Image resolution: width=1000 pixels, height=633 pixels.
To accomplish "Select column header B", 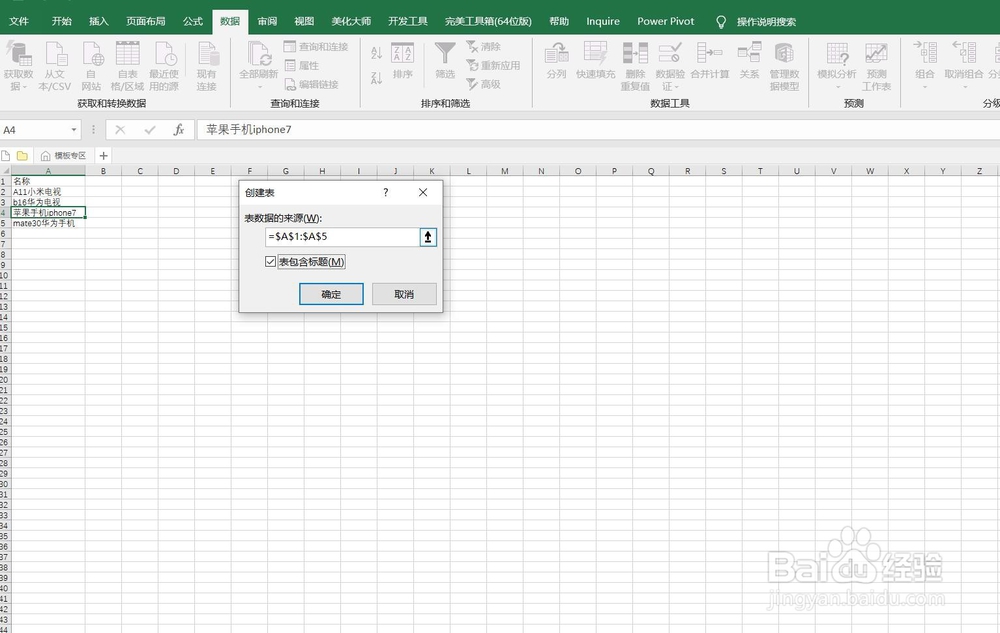I will tap(103, 171).
